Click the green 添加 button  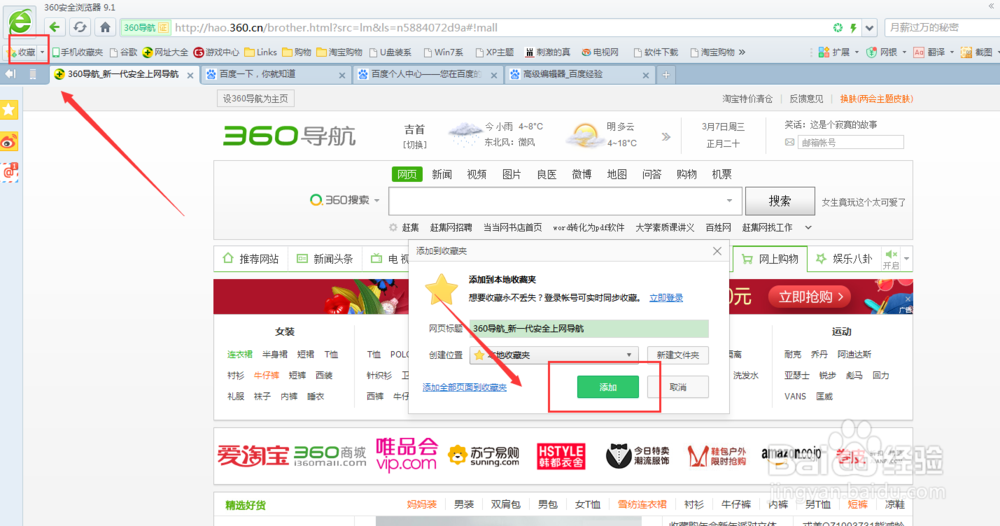(608, 387)
